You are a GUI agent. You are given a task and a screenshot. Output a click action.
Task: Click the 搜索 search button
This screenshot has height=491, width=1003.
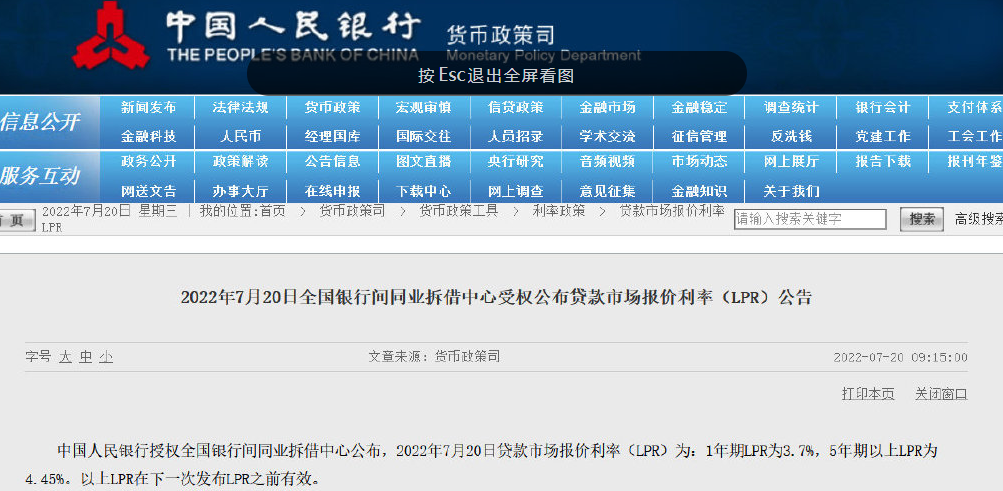pos(922,219)
